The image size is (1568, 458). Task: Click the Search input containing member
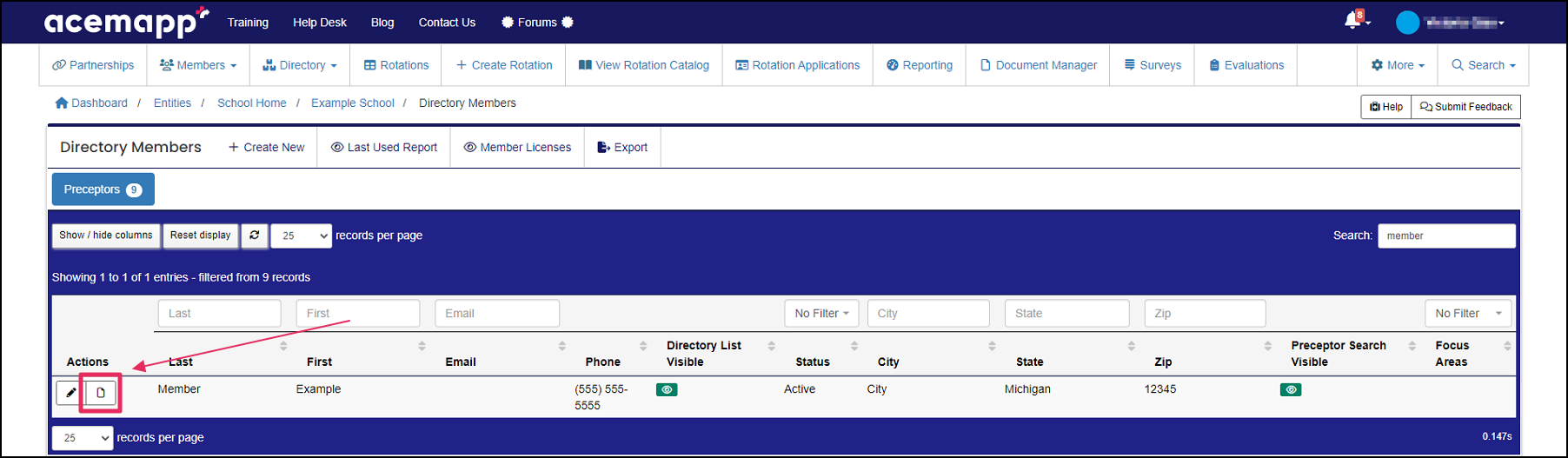[1446, 236]
